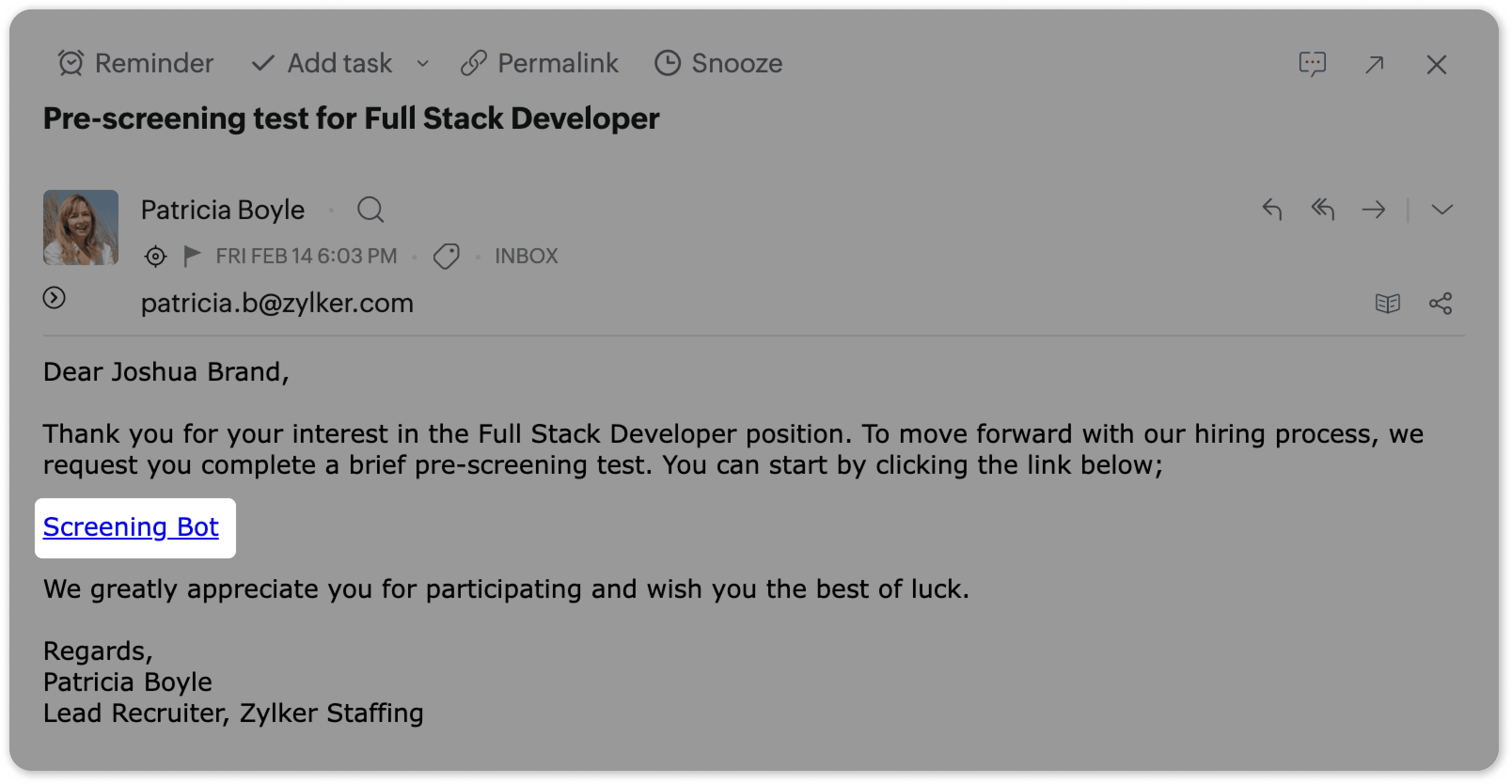Forward this email
The height and width of the screenshot is (784, 1512).
coord(1373,210)
